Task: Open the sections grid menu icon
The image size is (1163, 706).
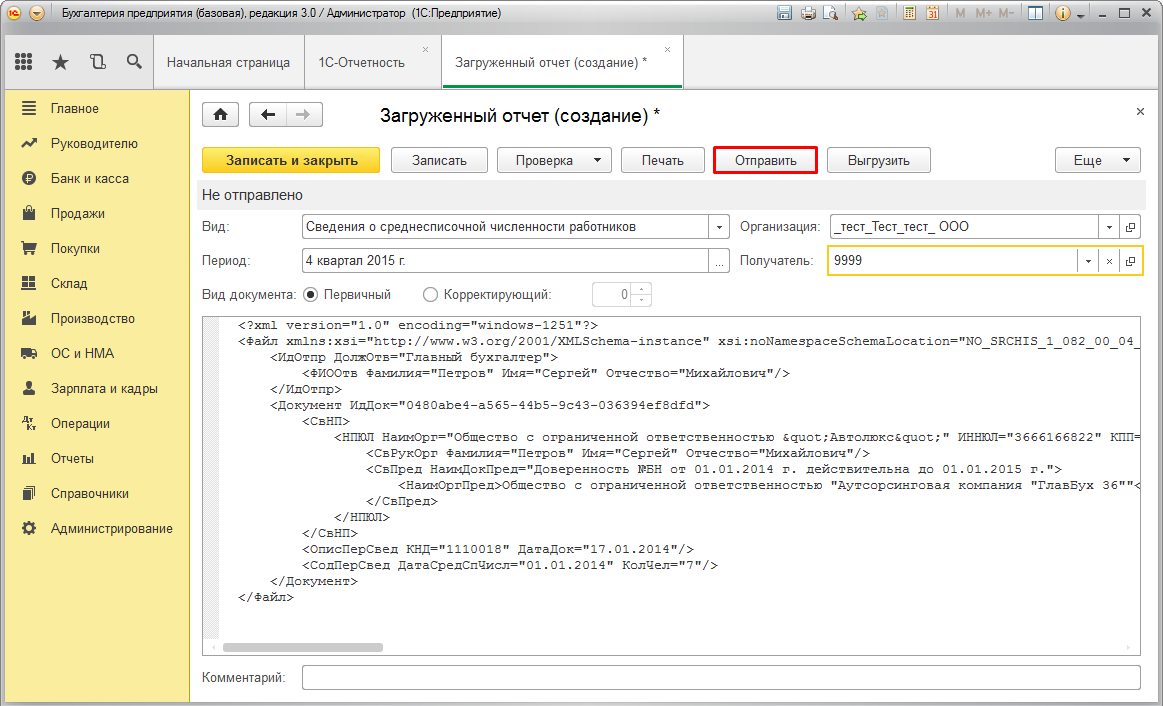Action: point(24,62)
